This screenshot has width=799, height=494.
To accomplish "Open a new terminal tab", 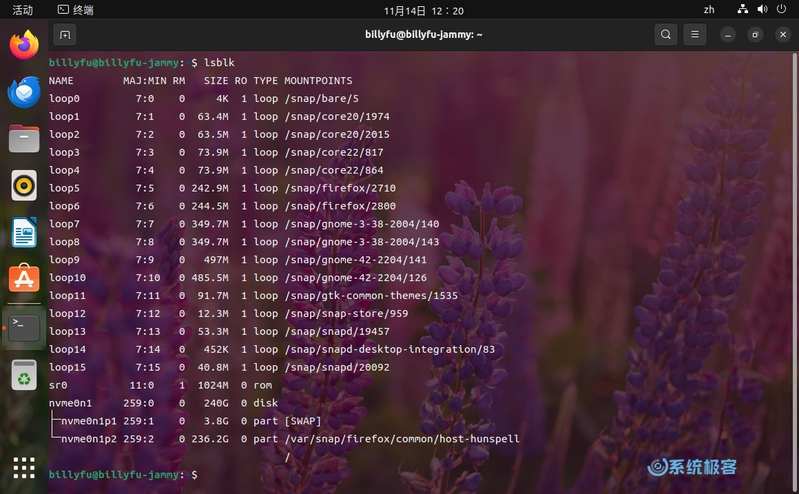I will tap(65, 35).
